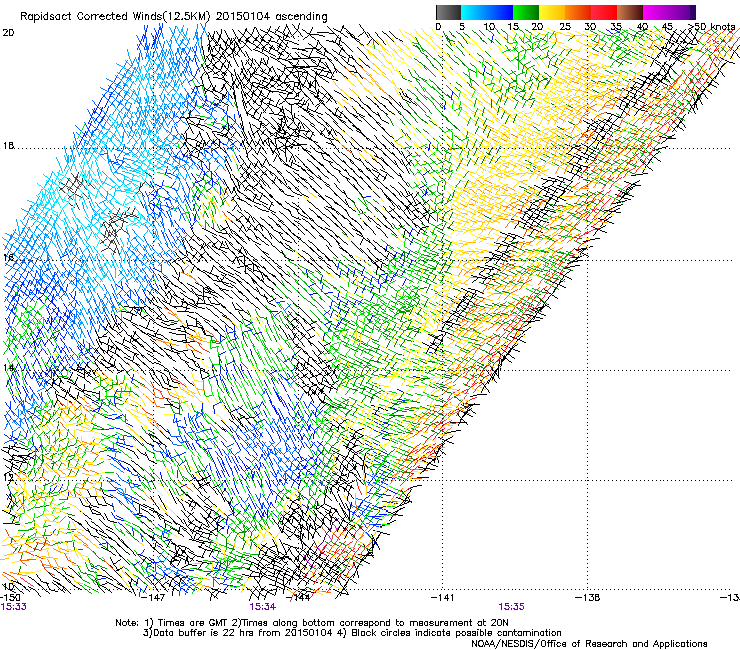
Task: Click the gray 0-5 knots legend swatch
Action: (448, 12)
